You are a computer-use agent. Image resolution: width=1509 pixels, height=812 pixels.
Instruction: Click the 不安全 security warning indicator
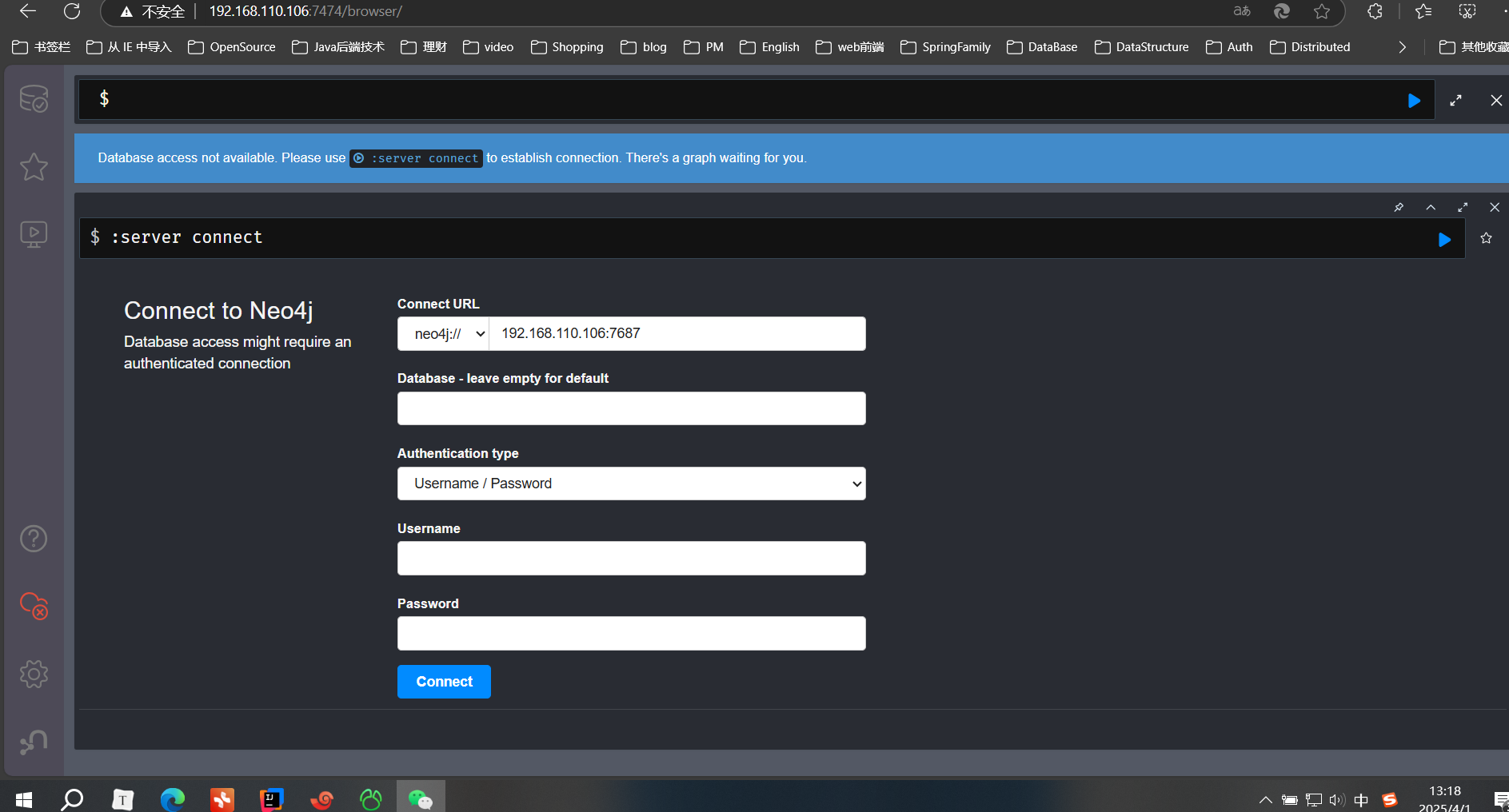coord(152,11)
